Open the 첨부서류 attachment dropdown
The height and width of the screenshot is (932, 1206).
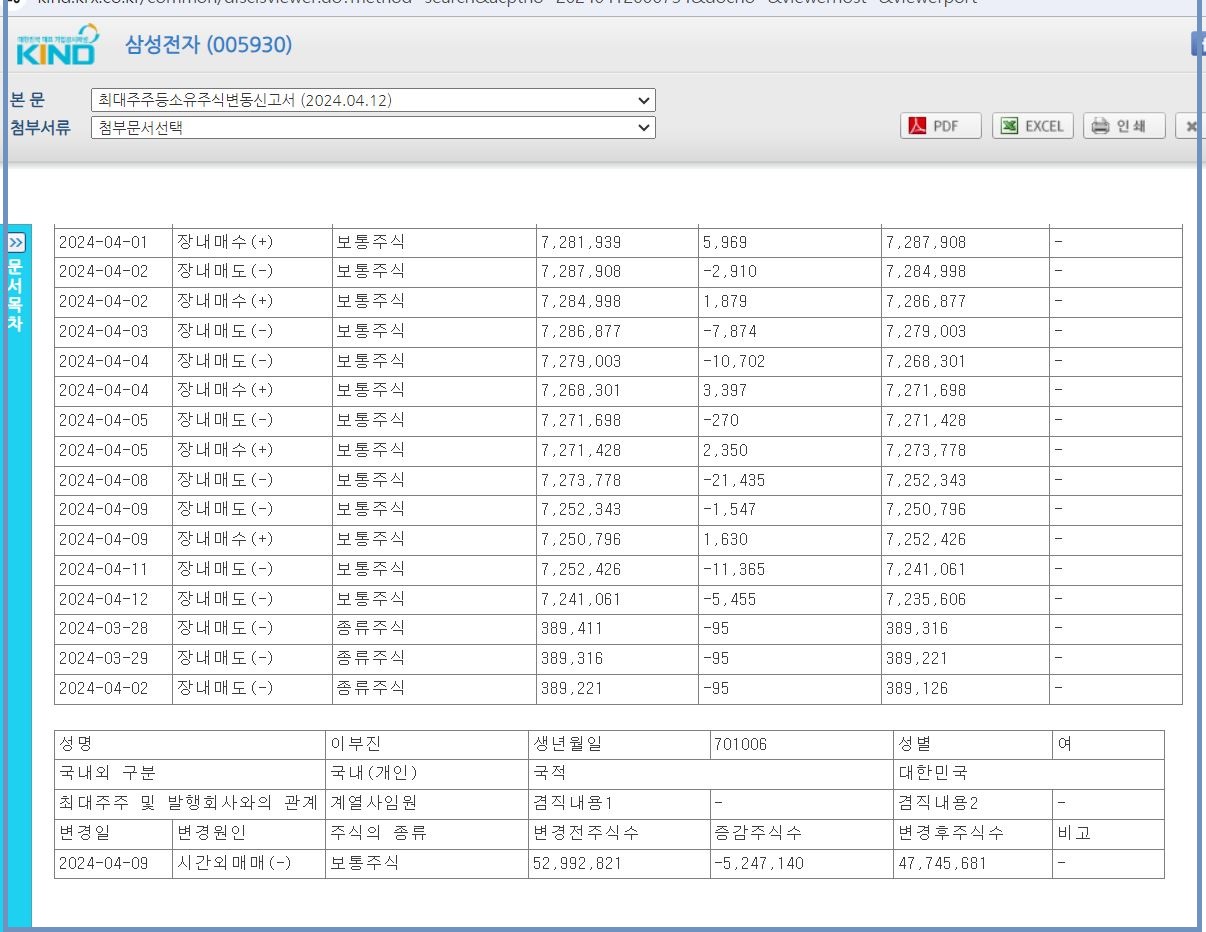pyautogui.click(x=373, y=127)
